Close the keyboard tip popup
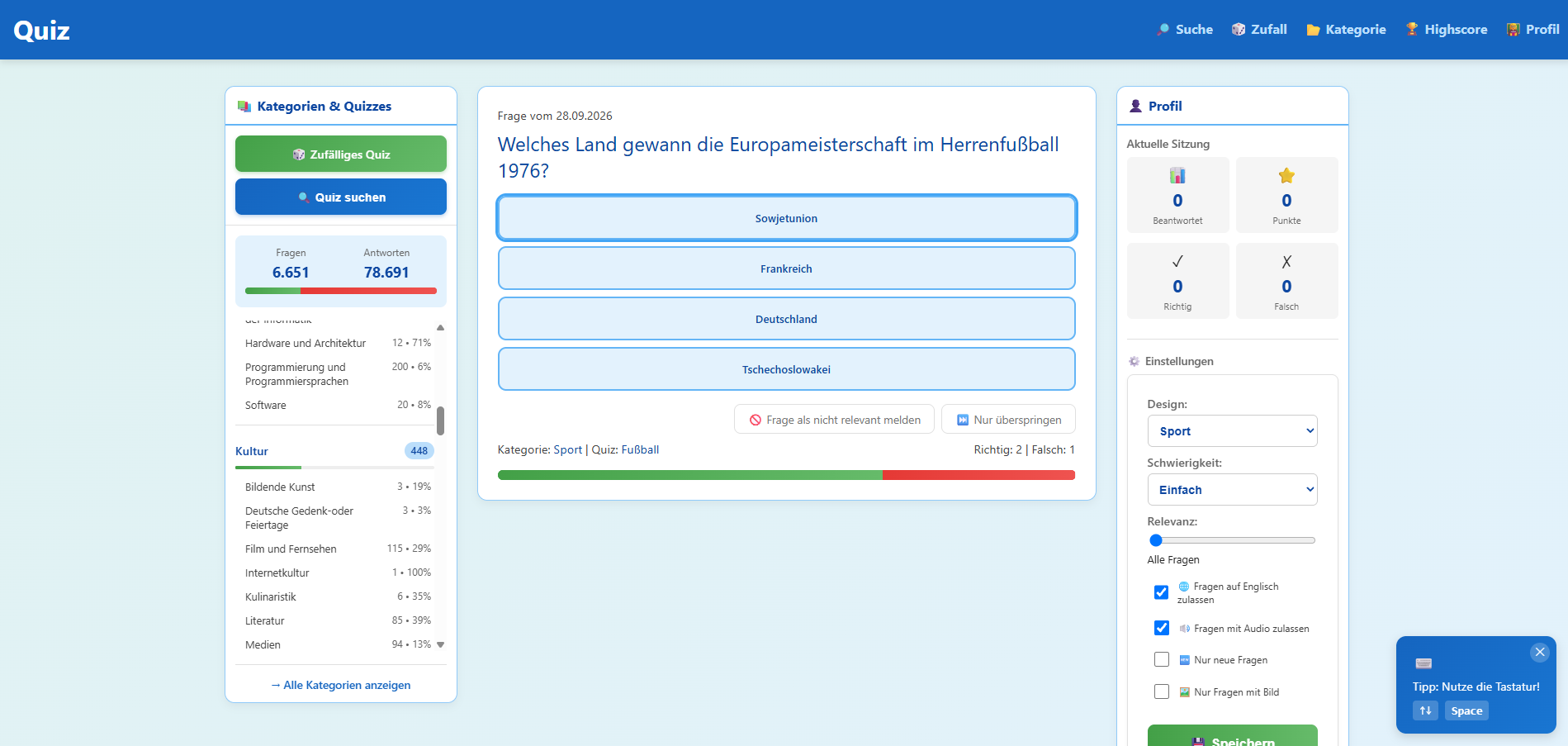 tap(1540, 652)
